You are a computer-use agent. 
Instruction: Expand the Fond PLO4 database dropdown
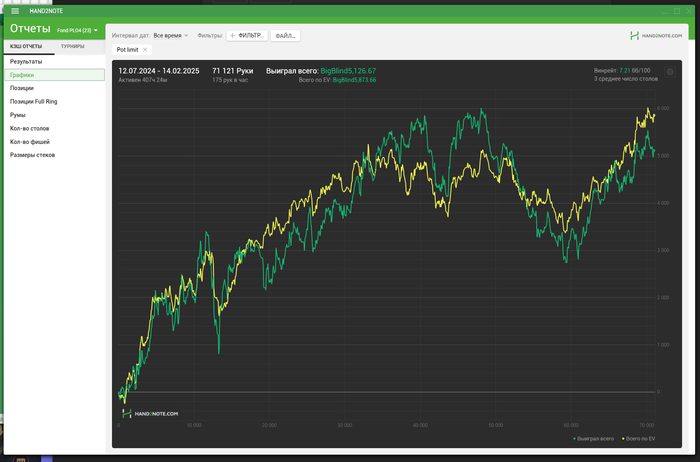coord(79,31)
